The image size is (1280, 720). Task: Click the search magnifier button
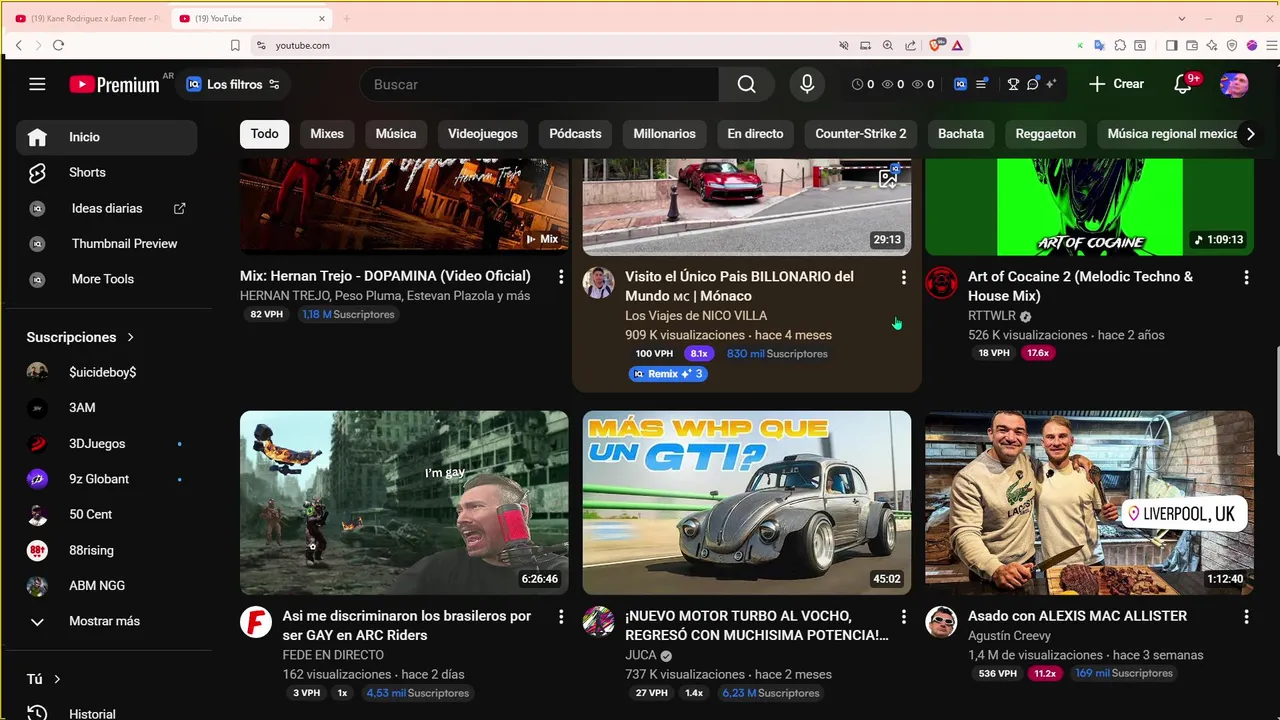(746, 84)
